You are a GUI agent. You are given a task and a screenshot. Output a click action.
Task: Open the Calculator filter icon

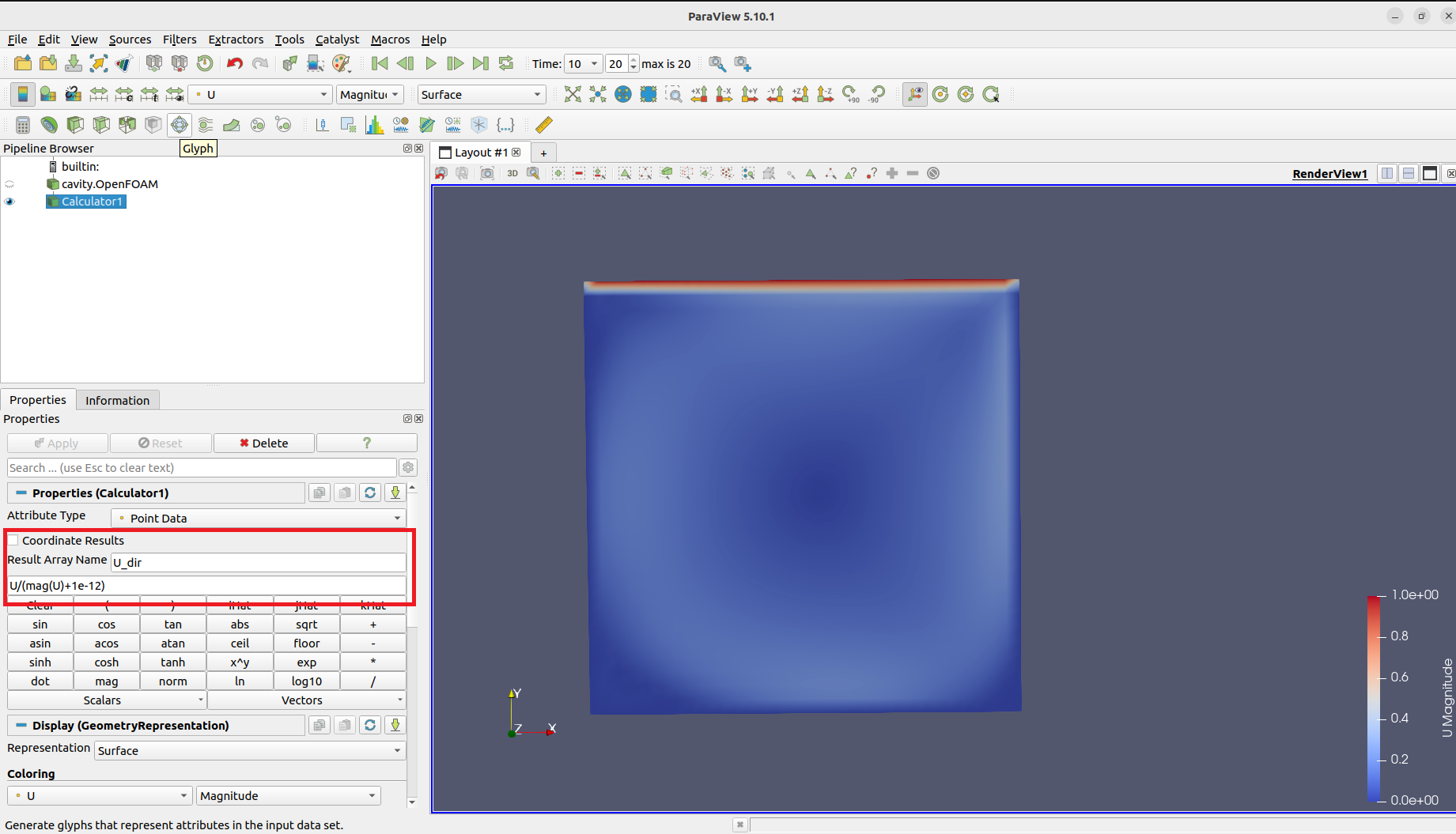click(23, 125)
